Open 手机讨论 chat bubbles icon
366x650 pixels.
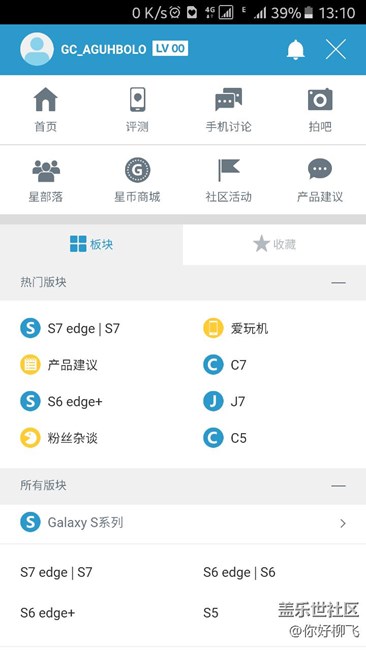pyautogui.click(x=228, y=100)
